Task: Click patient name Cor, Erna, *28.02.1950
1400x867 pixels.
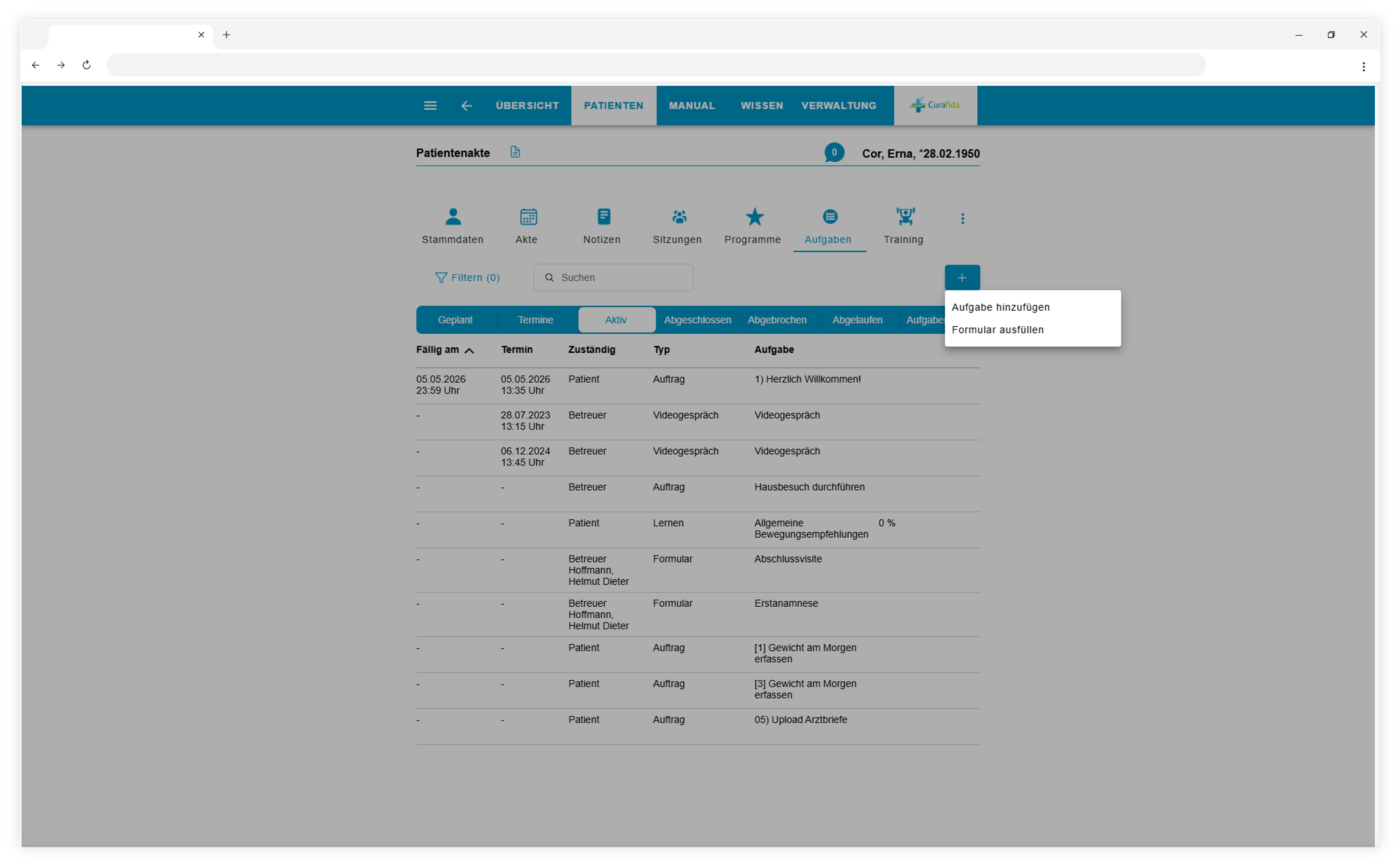Action: 920,154
